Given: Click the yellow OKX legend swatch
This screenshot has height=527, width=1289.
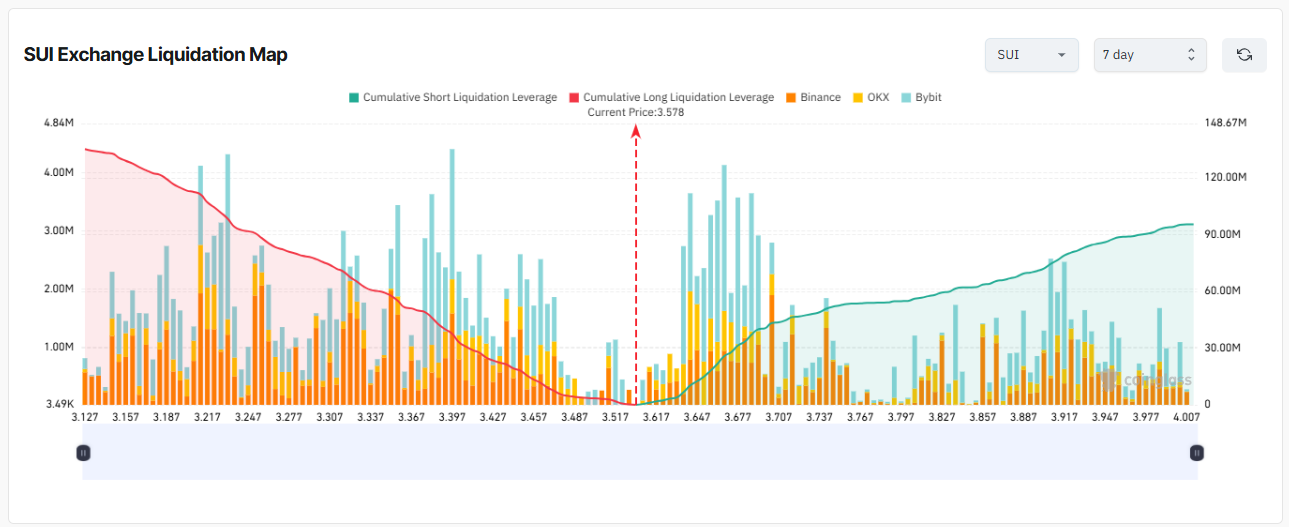Looking at the screenshot, I should pyautogui.click(x=858, y=97).
